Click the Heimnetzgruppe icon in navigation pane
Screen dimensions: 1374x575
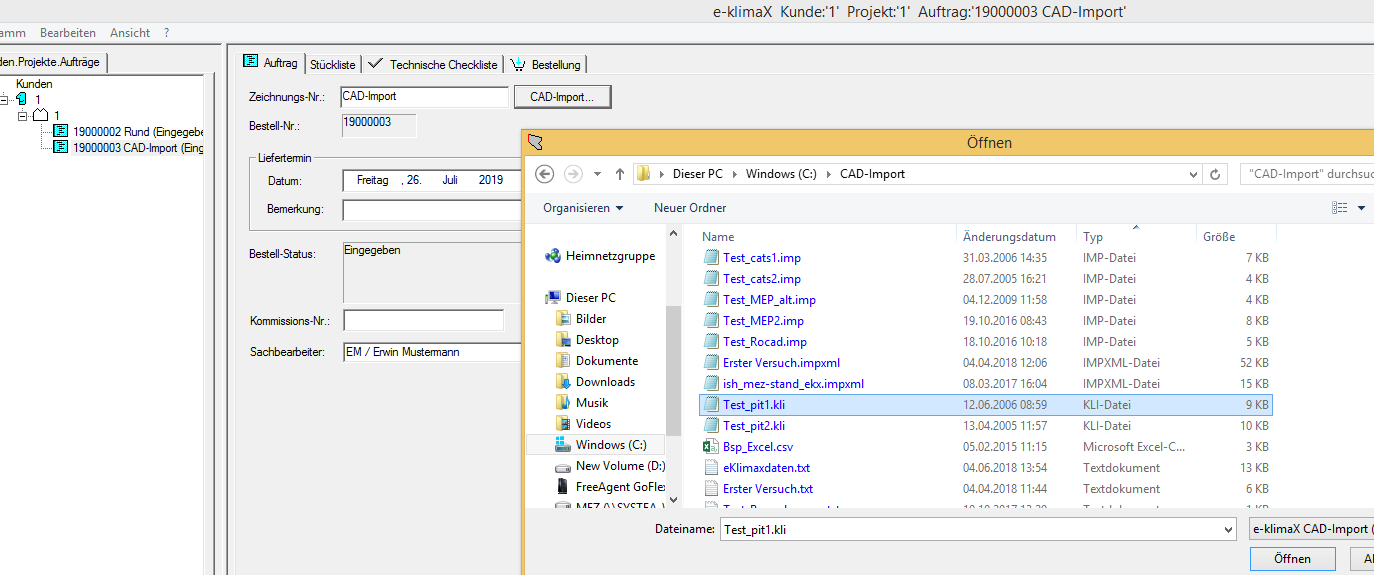click(553, 256)
